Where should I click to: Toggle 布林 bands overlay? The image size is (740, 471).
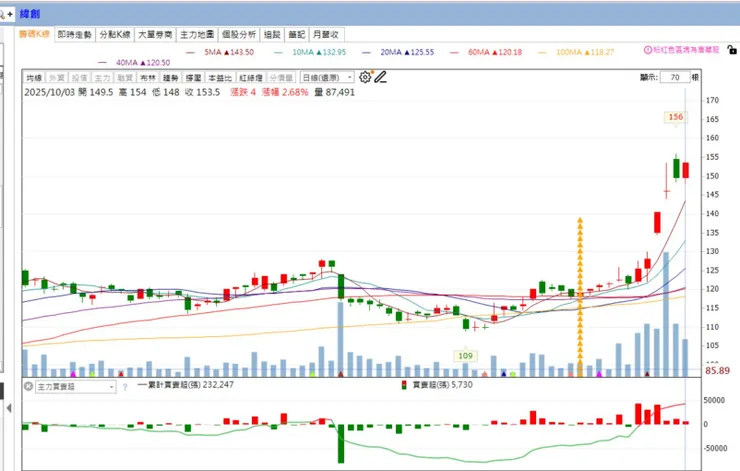pyautogui.click(x=148, y=77)
